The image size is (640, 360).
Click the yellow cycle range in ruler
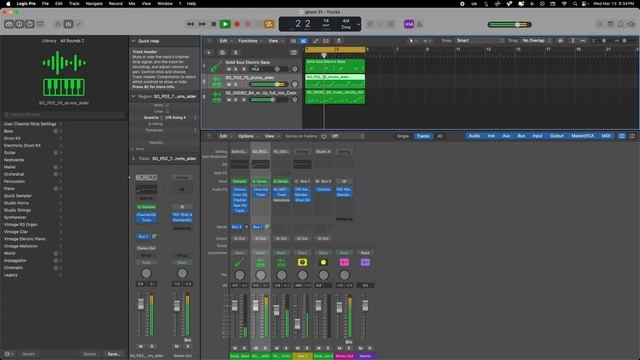tap(335, 49)
